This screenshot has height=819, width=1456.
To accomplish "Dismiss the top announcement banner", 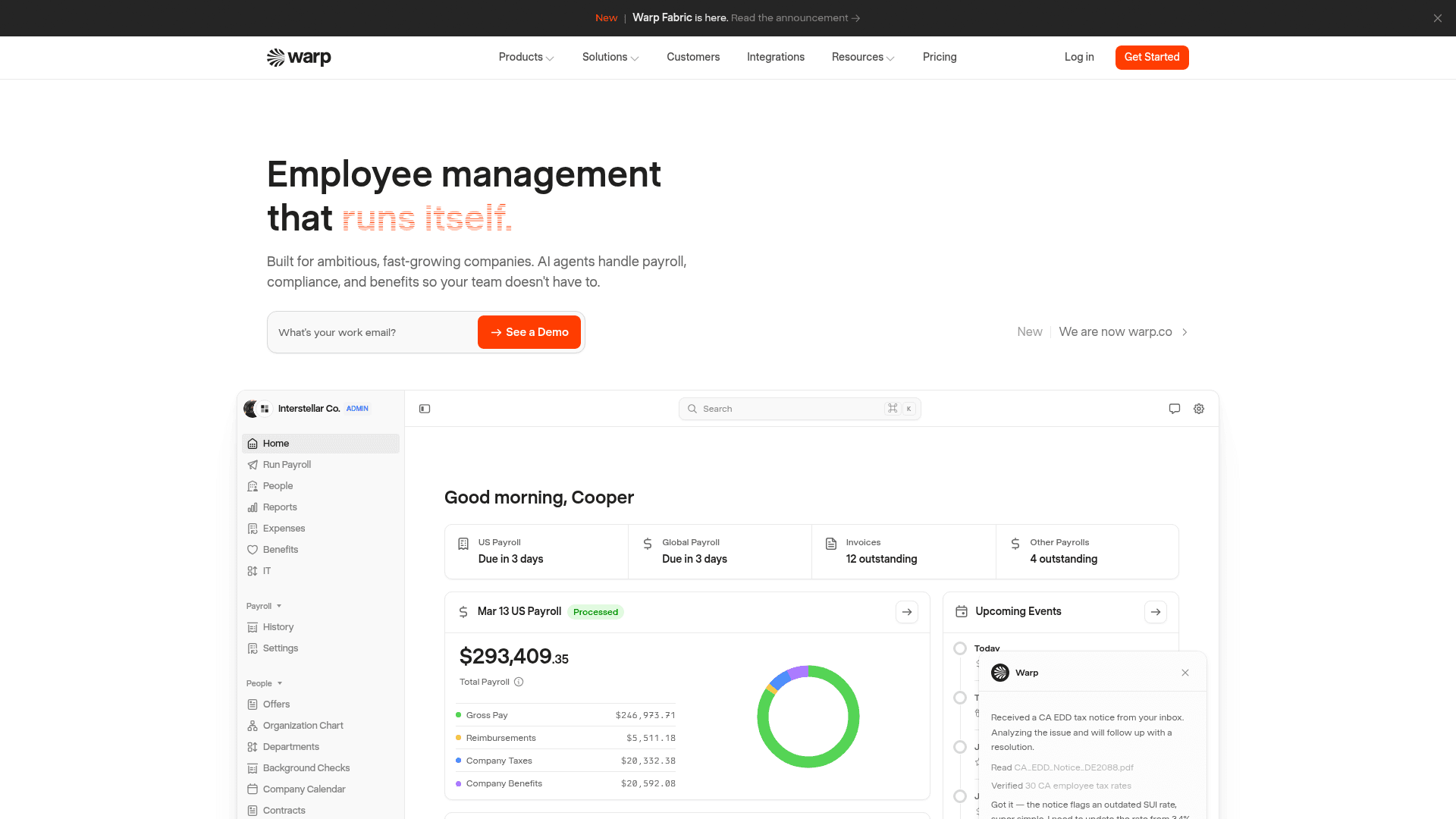I will click(x=1438, y=18).
